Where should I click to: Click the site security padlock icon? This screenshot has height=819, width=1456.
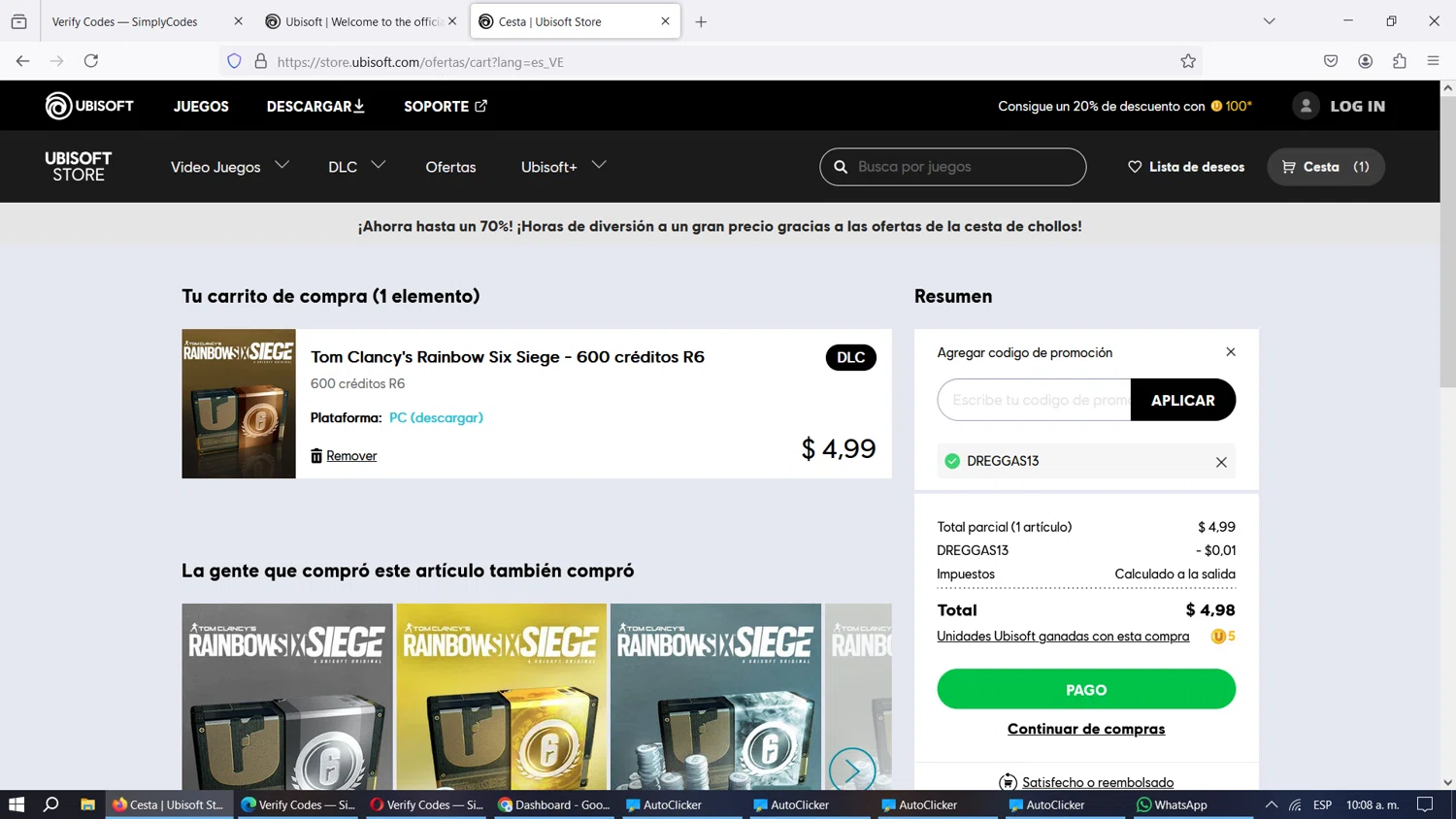click(261, 61)
